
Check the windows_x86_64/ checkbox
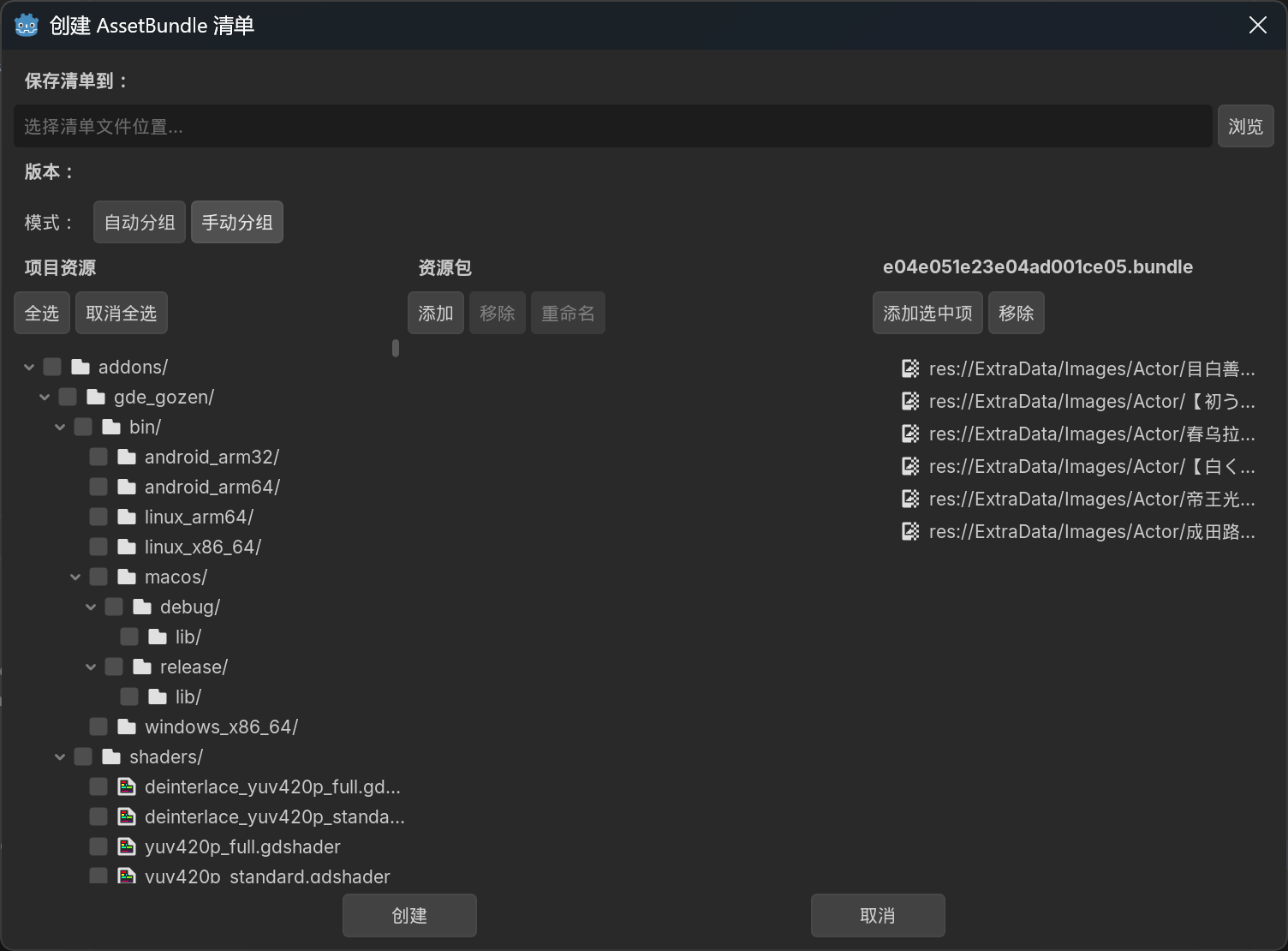(98, 727)
